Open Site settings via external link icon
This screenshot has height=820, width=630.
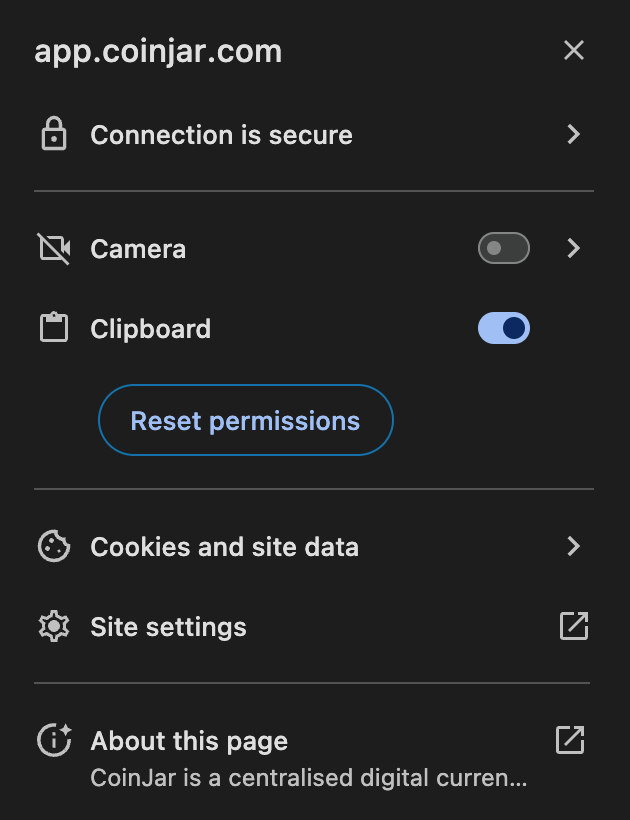(574, 626)
